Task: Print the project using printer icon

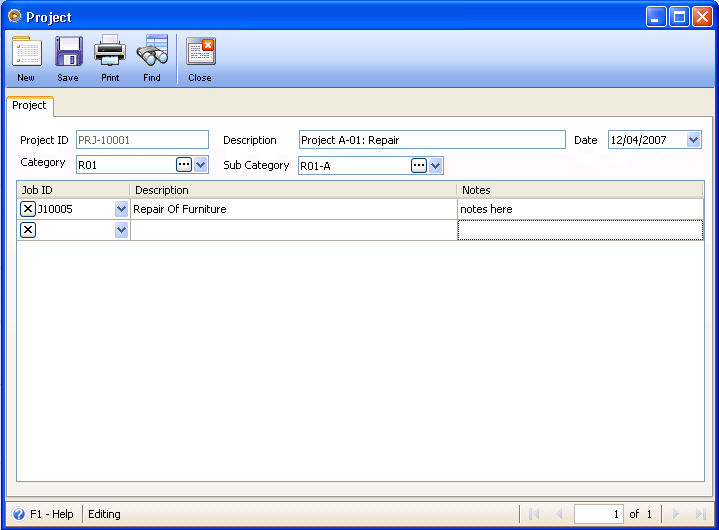Action: [x=110, y=59]
